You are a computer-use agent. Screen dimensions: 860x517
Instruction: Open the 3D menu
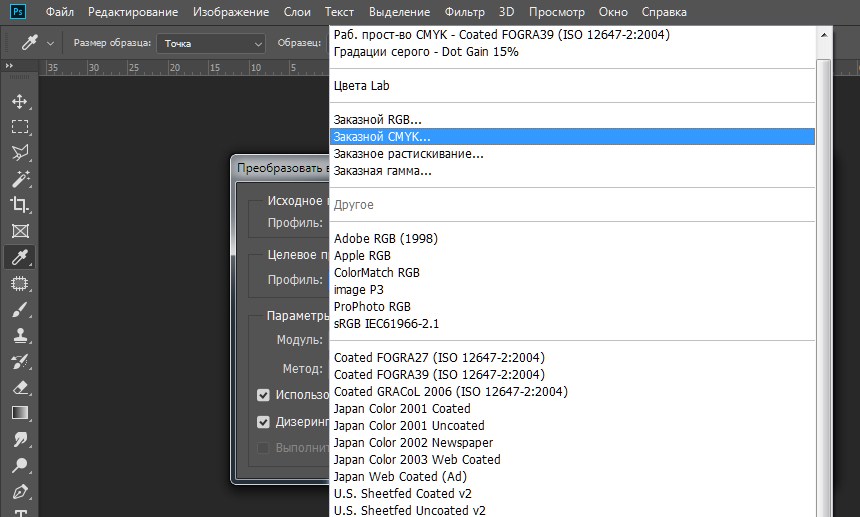pos(506,12)
